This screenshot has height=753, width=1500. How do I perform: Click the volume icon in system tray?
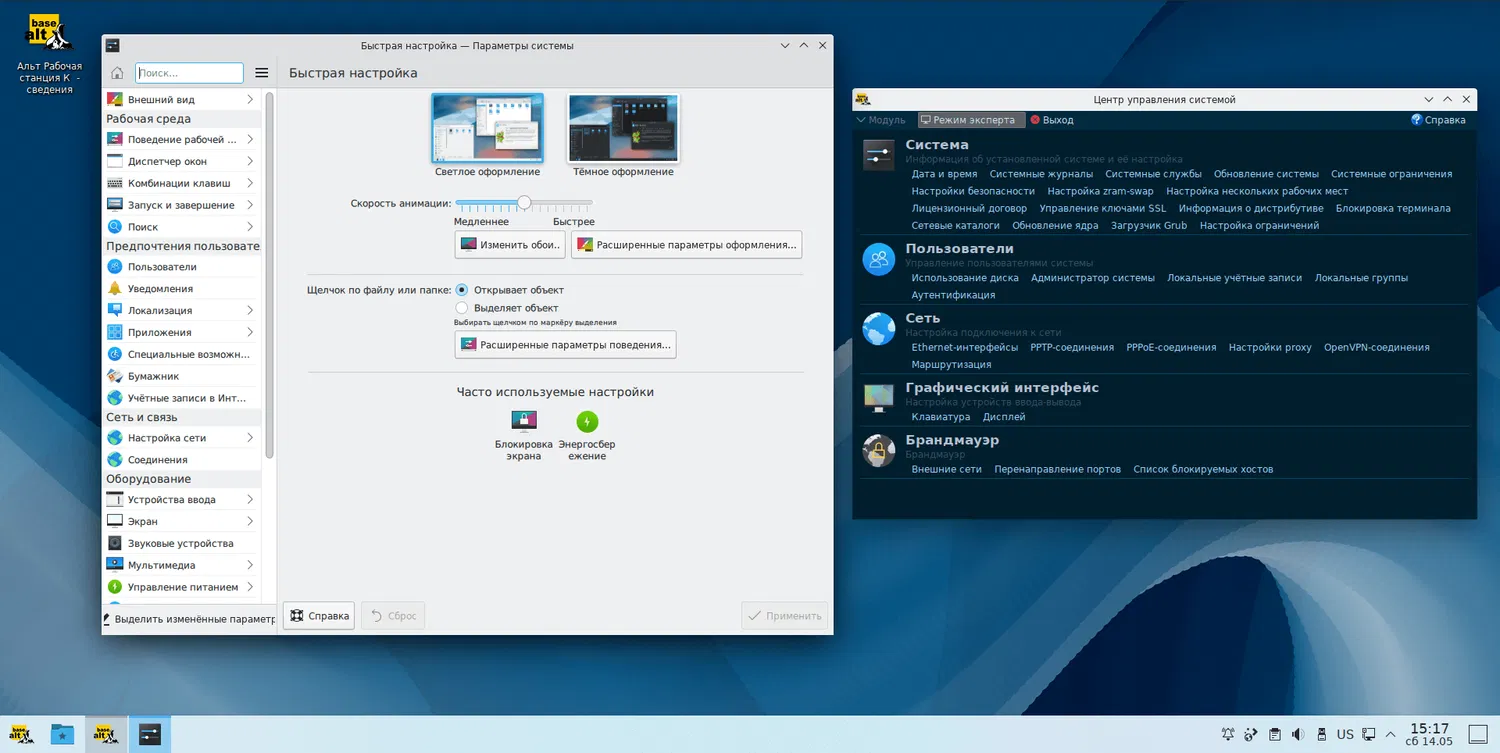coord(1298,735)
